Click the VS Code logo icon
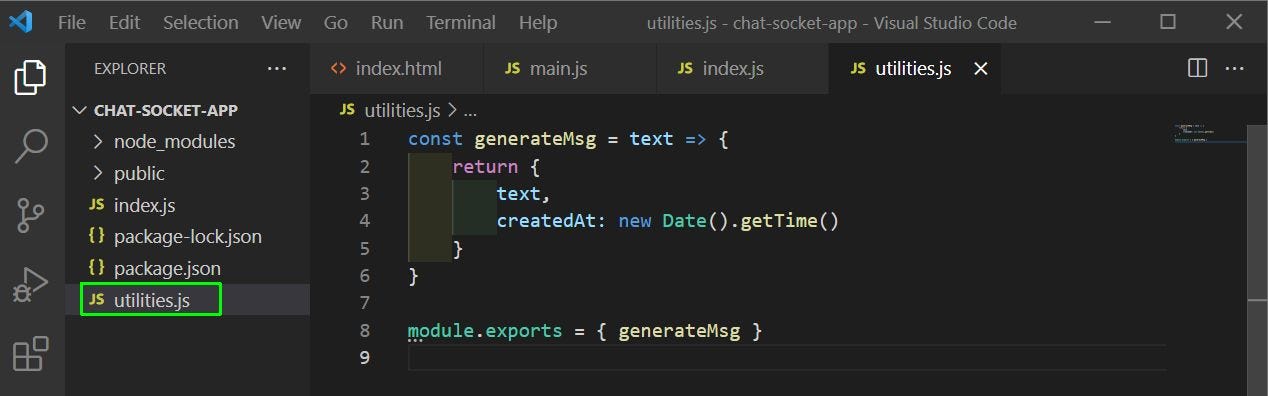The image size is (1268, 396). click(20, 22)
